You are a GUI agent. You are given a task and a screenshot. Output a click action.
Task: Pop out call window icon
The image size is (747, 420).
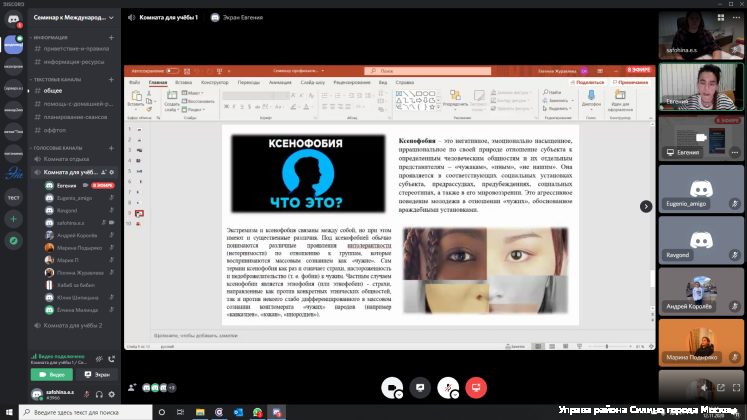pyautogui.click(x=721, y=388)
